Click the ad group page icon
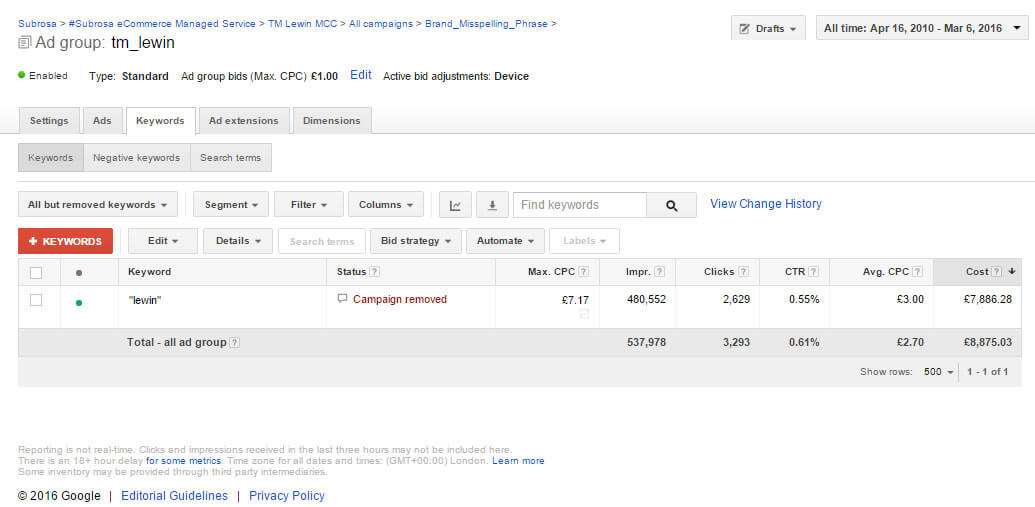Viewport: 1035px width, 507px height. [24, 43]
